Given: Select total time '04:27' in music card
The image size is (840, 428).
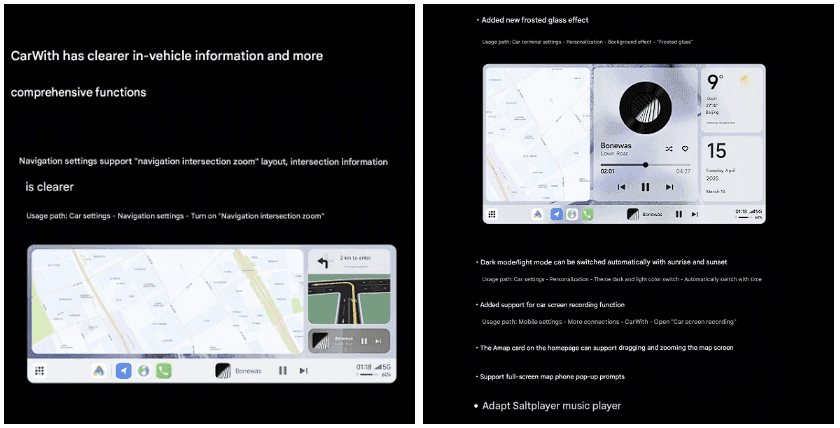Looking at the screenshot, I should (x=683, y=171).
